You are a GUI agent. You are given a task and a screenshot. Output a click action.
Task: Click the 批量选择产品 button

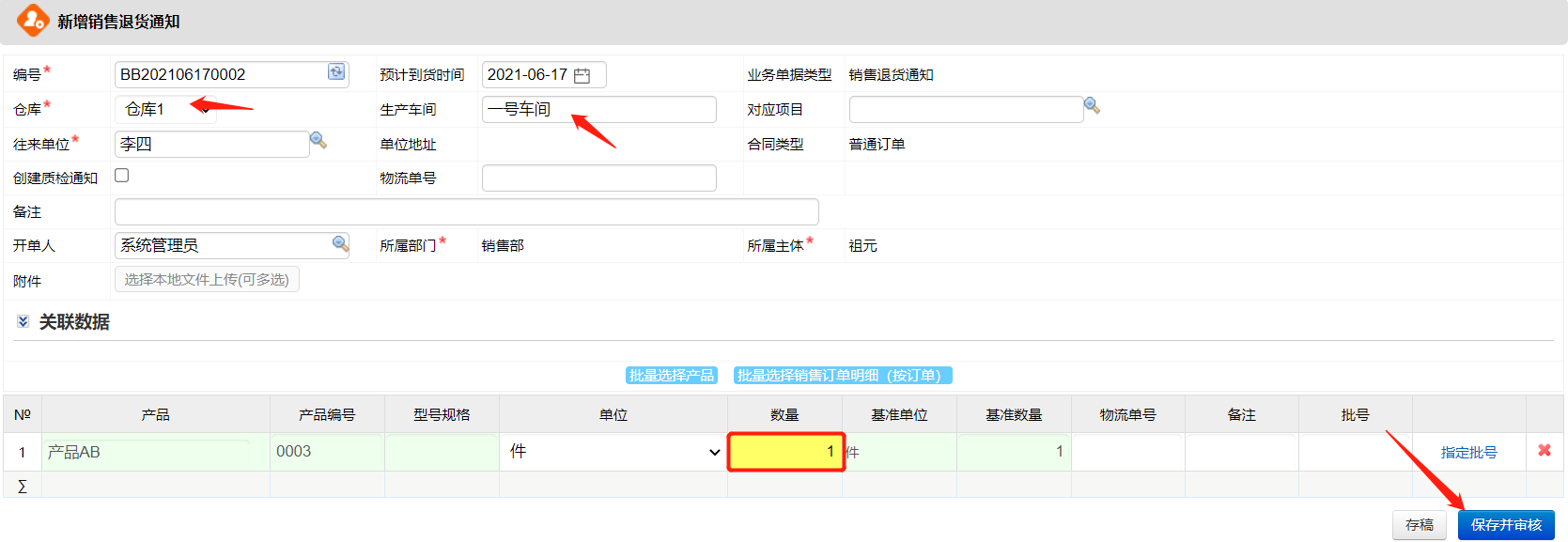coord(672,376)
